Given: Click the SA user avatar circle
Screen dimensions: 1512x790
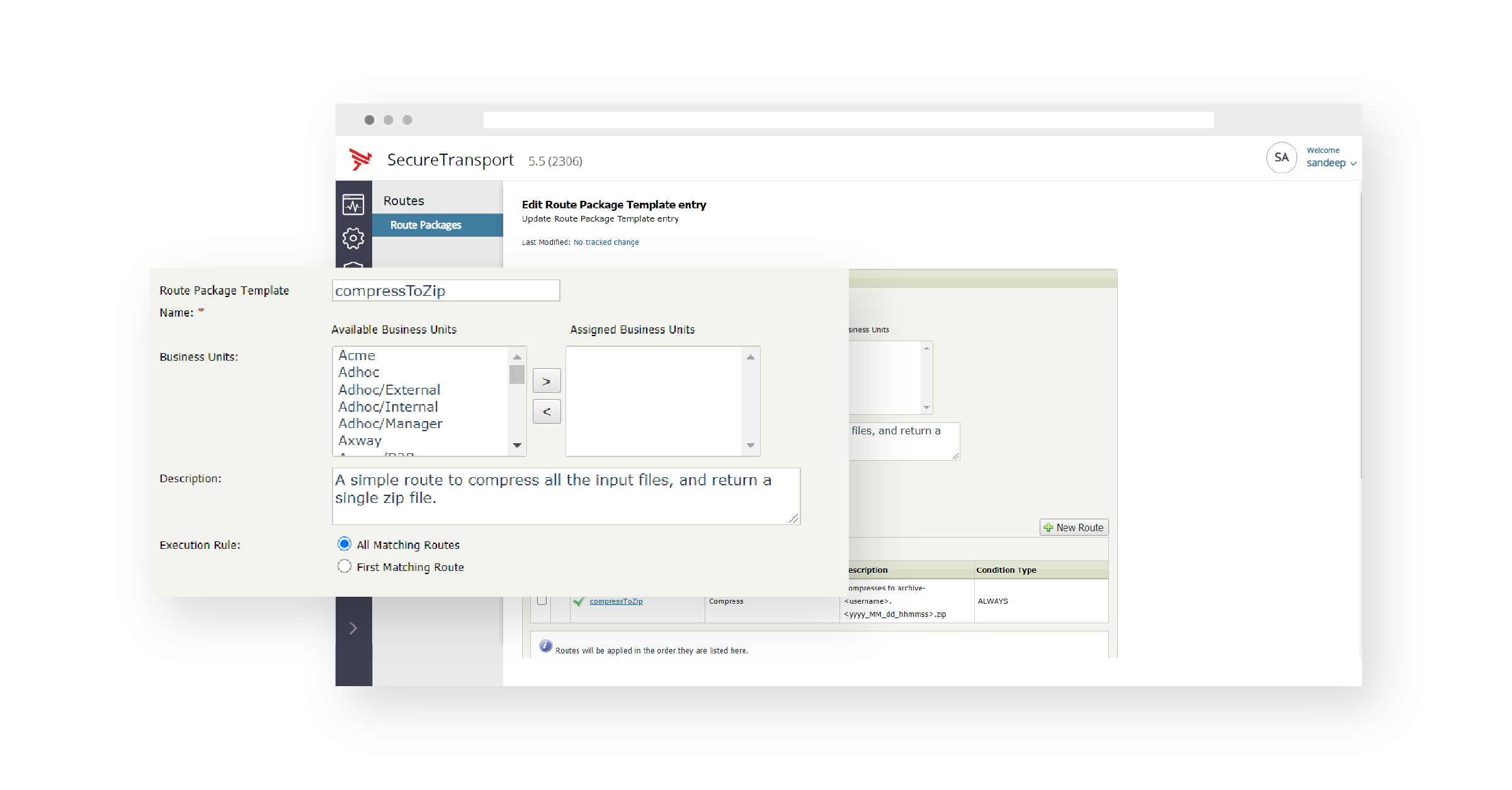Looking at the screenshot, I should 1282,157.
